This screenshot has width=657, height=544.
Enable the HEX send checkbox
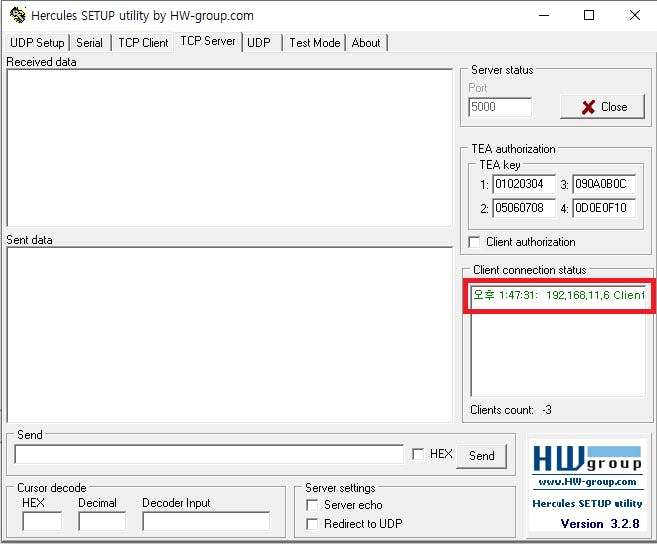click(418, 454)
